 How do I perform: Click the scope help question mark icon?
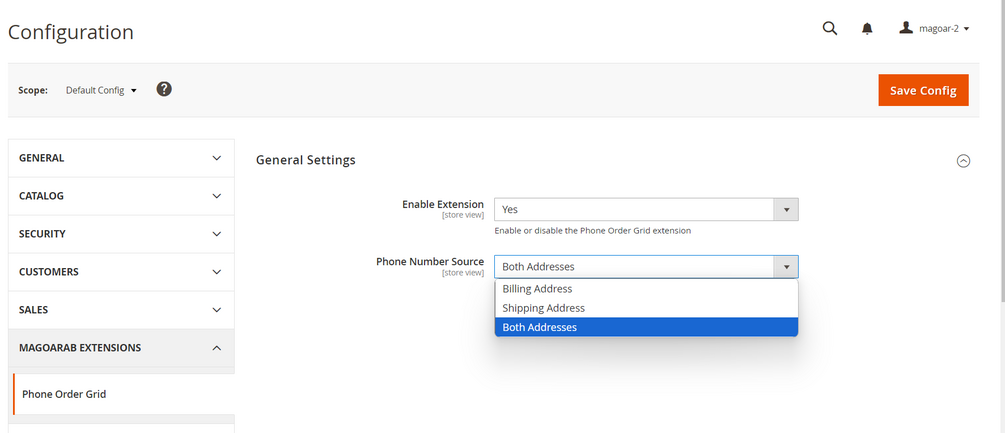[x=164, y=89]
